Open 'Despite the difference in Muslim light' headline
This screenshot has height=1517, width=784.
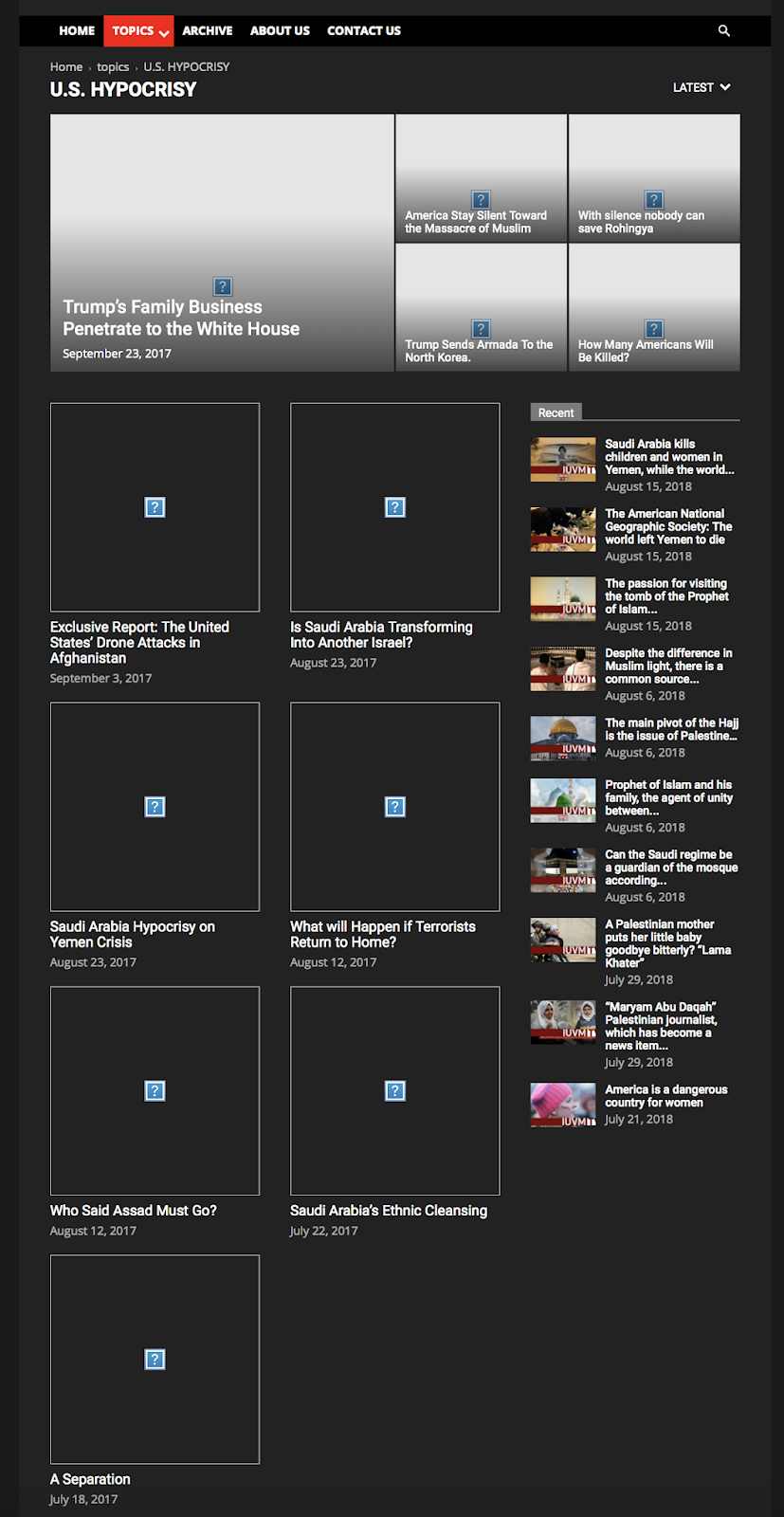(668, 666)
